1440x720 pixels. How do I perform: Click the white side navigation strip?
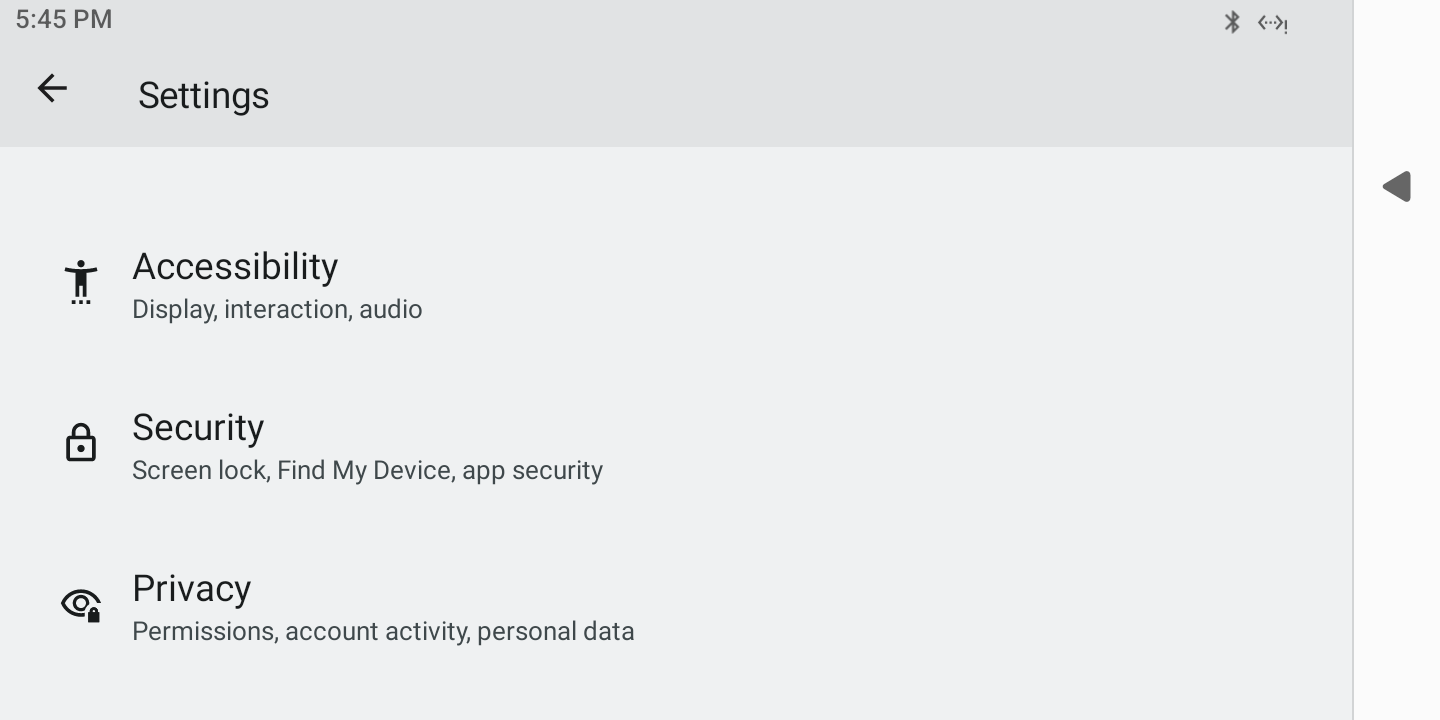[x=1397, y=450]
